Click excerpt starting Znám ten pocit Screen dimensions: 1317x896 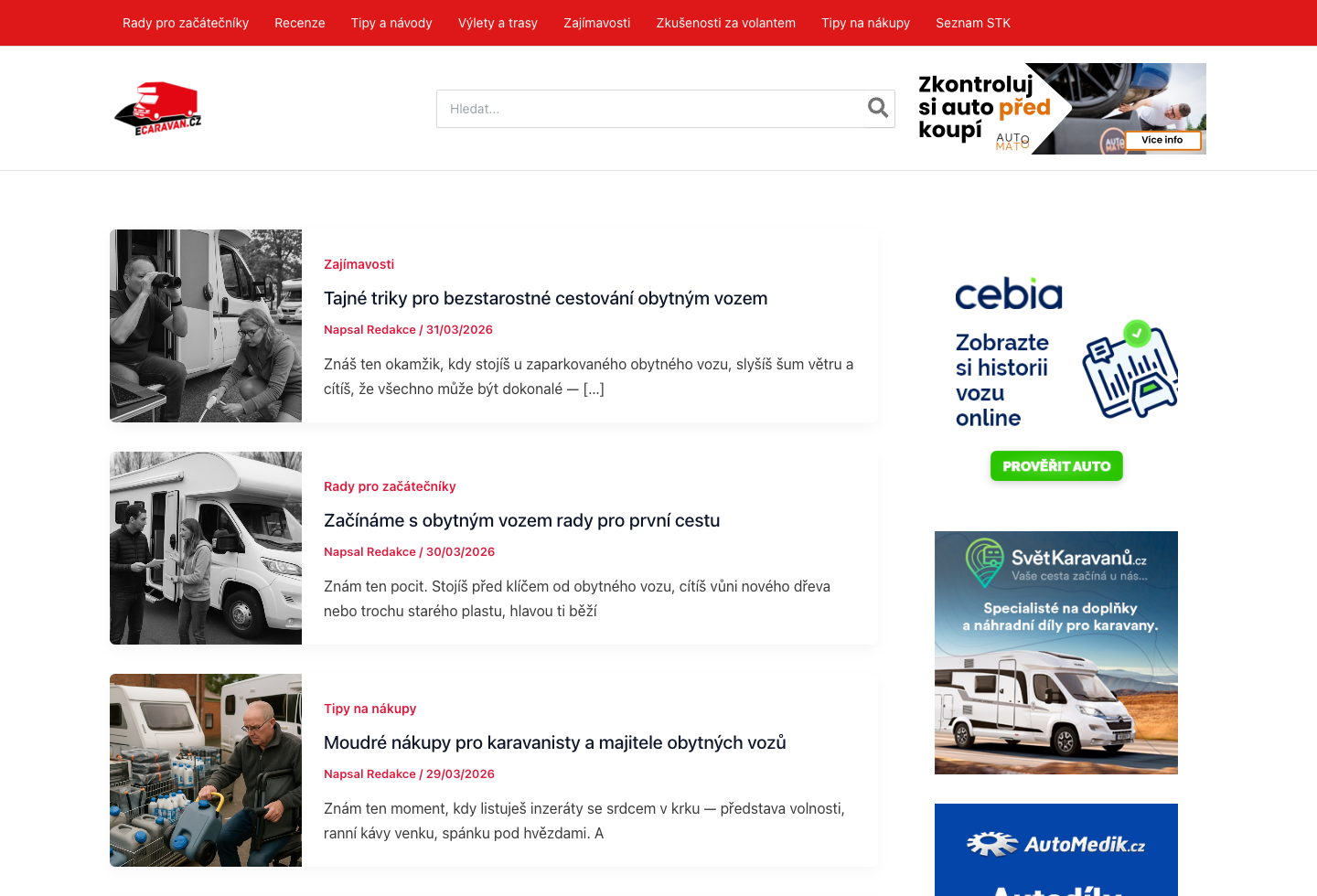tap(577, 599)
